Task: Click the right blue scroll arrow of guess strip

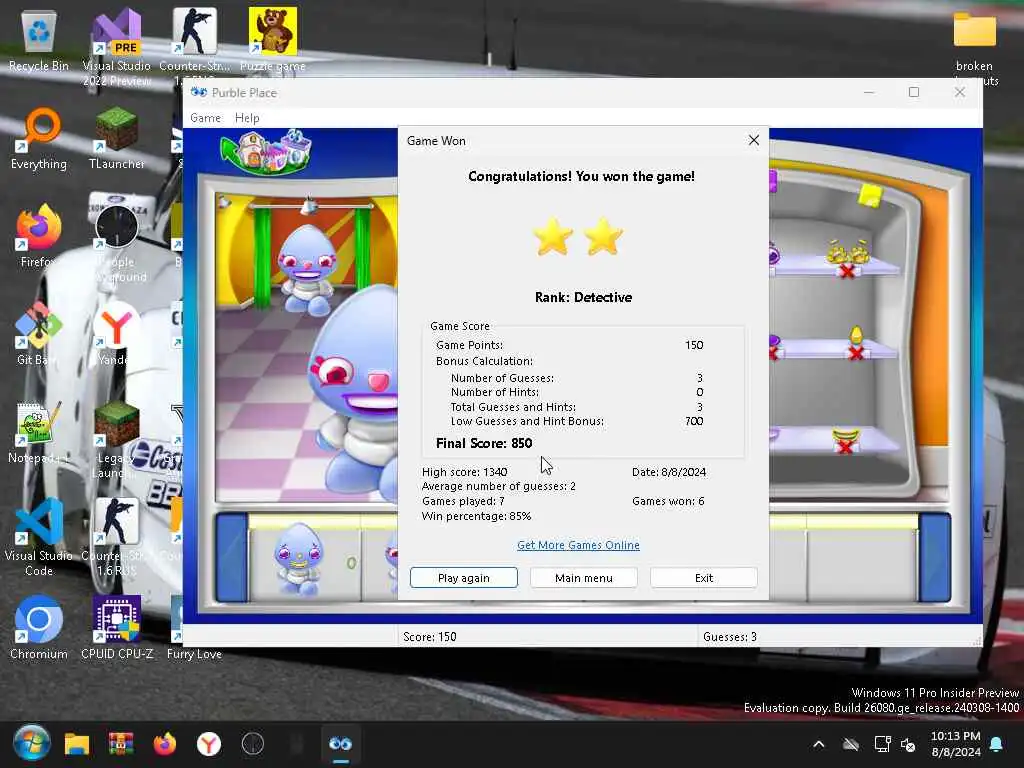Action: (x=935, y=557)
